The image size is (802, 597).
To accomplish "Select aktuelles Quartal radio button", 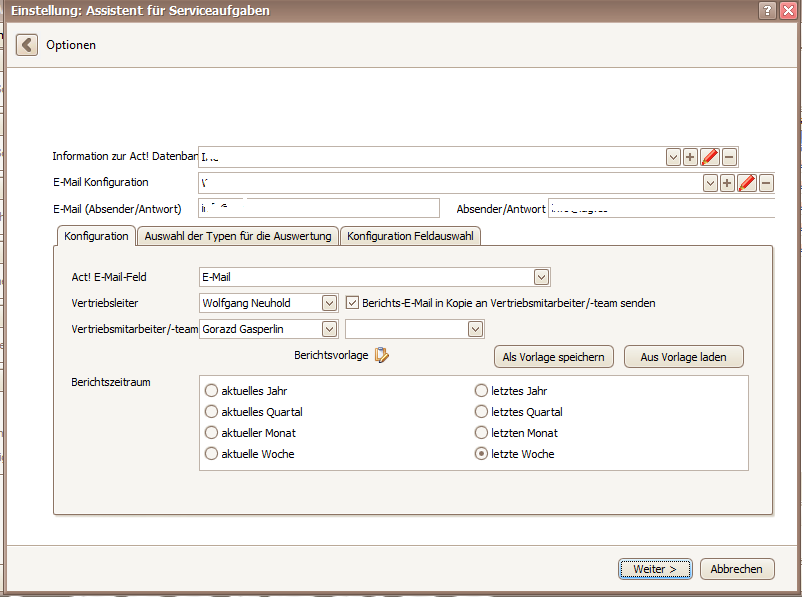I will [211, 412].
